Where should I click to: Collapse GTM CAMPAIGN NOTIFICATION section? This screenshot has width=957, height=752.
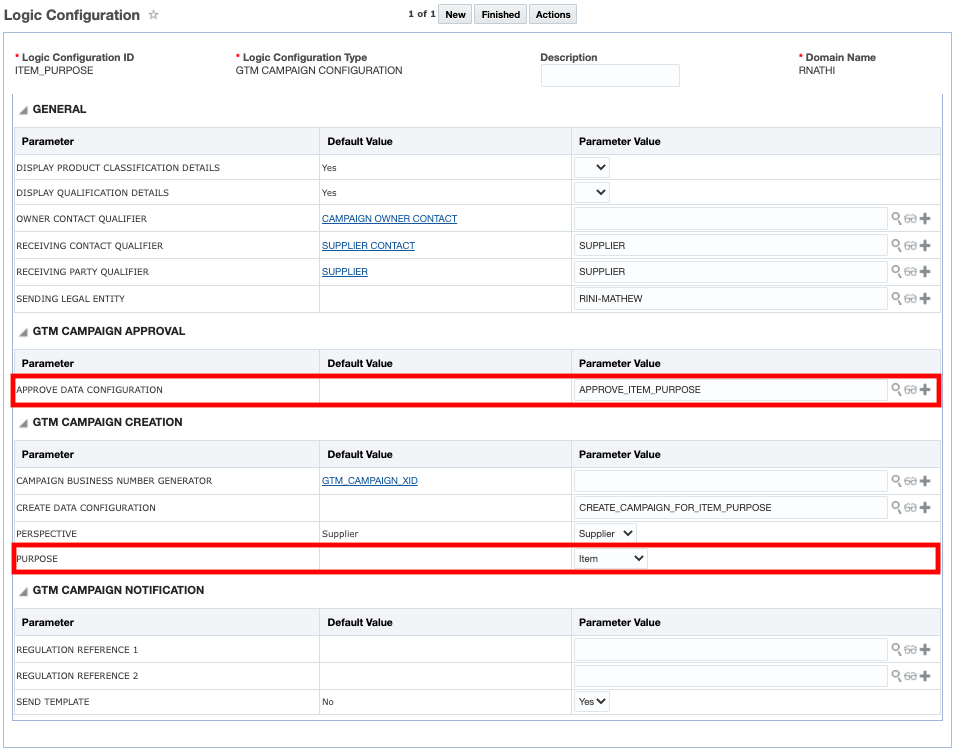[23, 591]
